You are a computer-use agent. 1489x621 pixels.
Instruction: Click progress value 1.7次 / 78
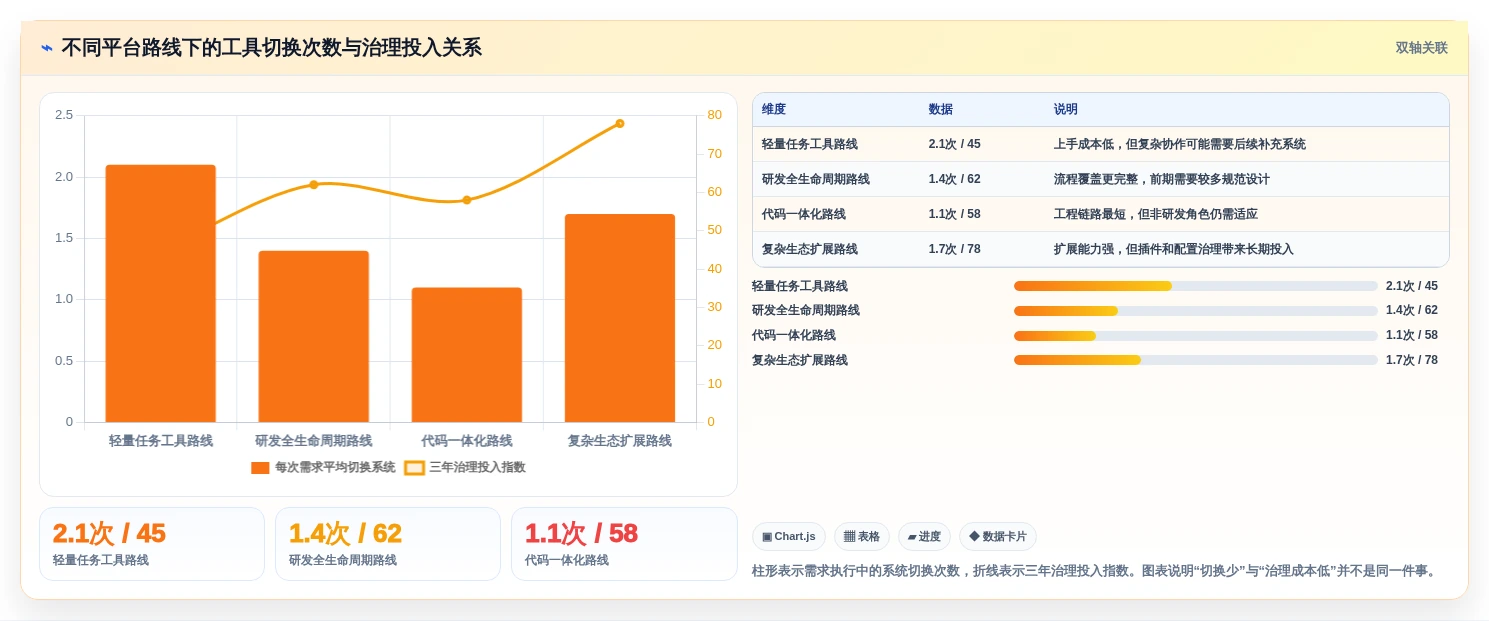click(x=1412, y=360)
